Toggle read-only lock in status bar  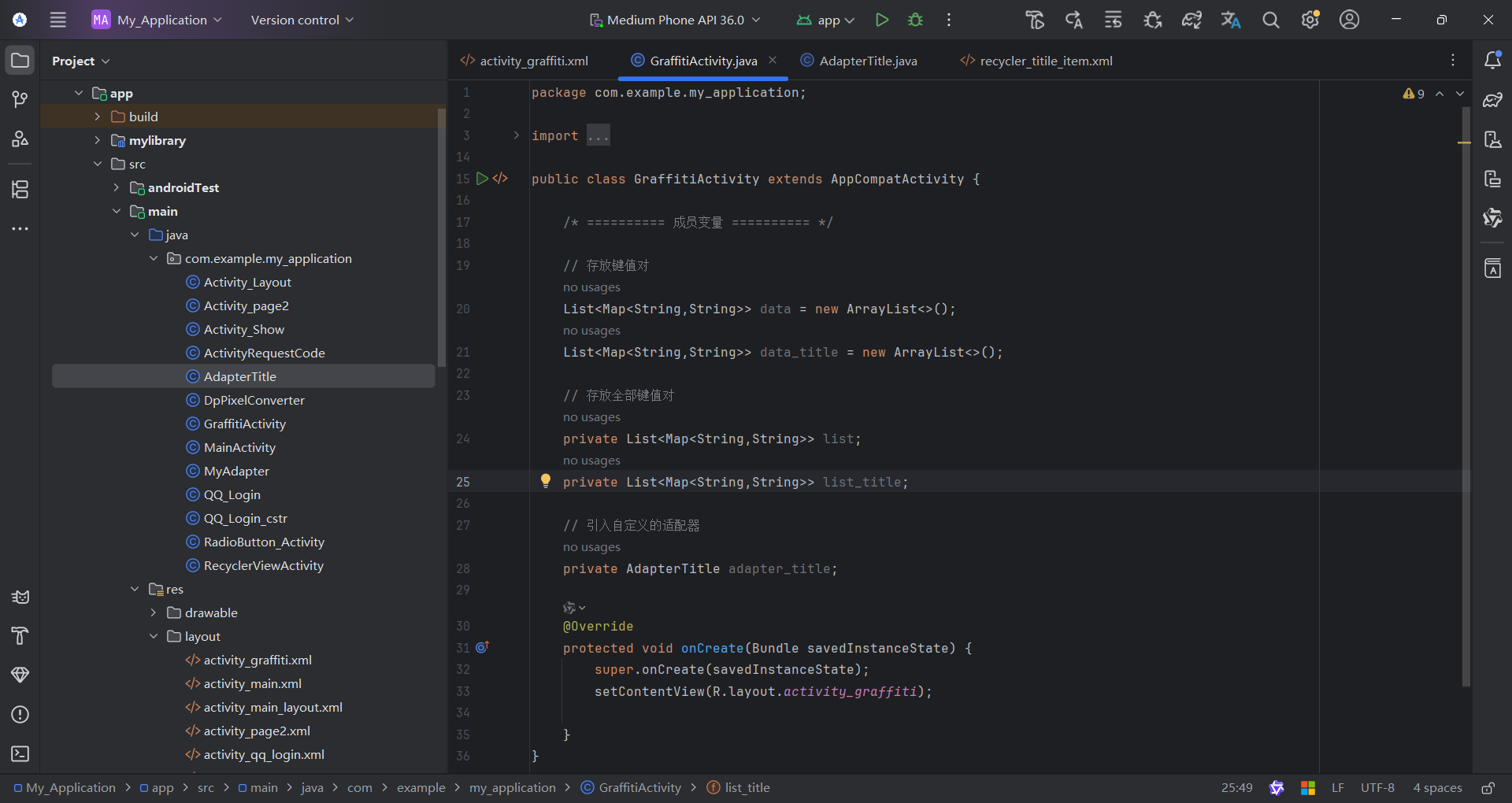[1488, 788]
